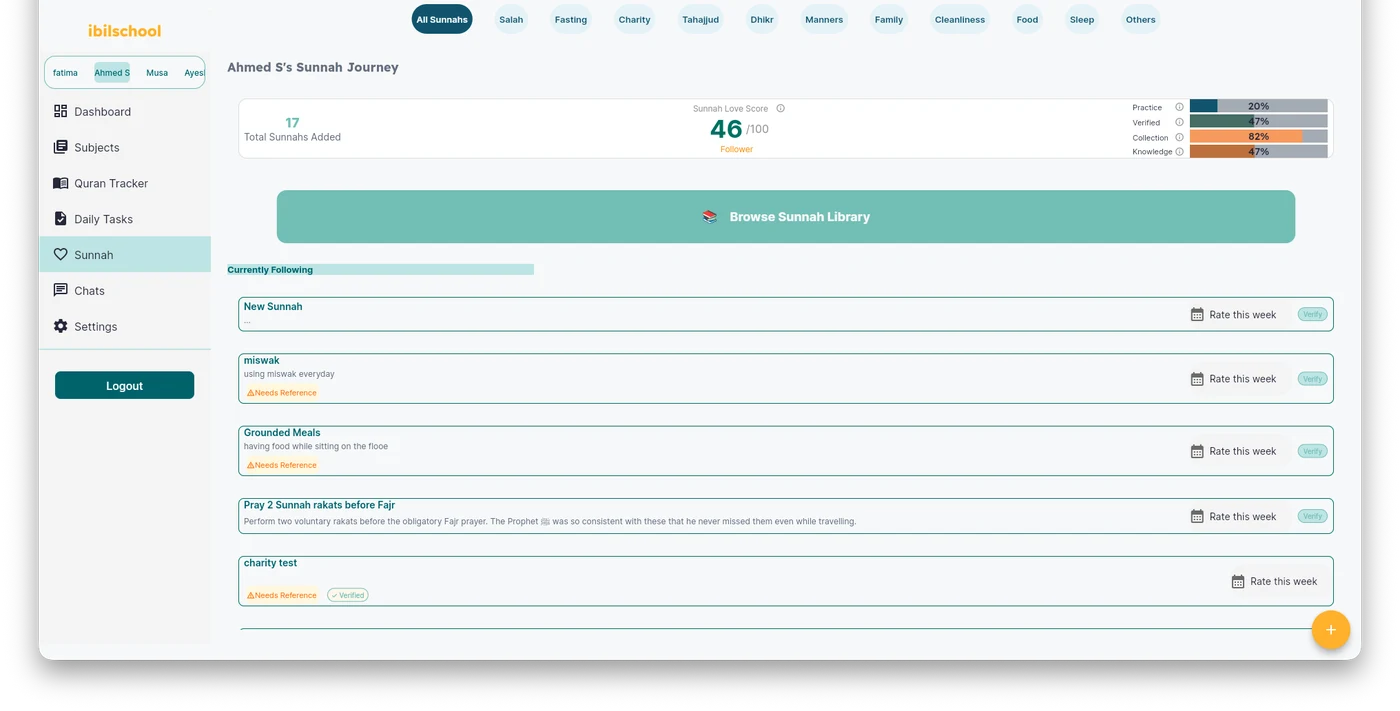Filter sunnahs by Manners
Viewport: 1400px width, 711px height.
tap(824, 19)
